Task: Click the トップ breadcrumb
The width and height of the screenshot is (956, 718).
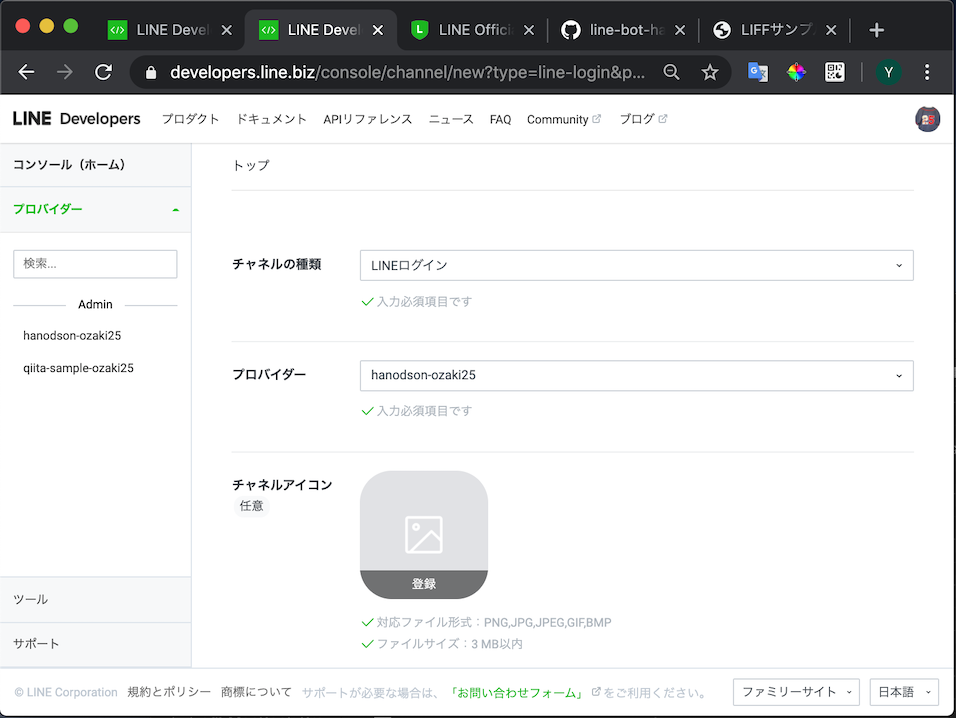Action: pos(251,165)
